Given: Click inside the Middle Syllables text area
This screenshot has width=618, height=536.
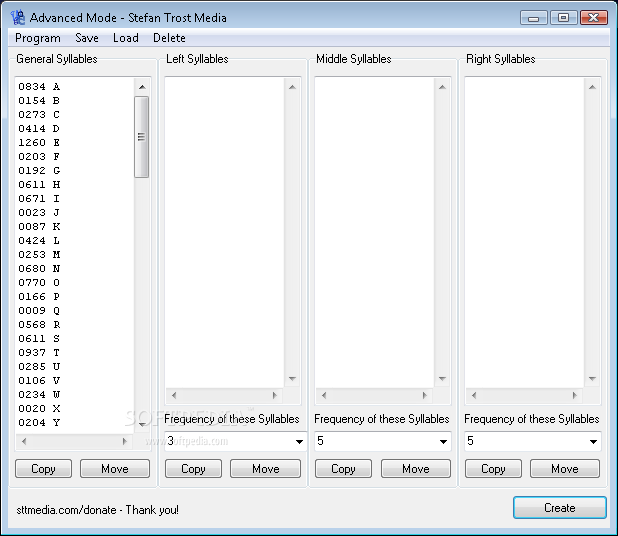Looking at the screenshot, I should pos(375,233).
